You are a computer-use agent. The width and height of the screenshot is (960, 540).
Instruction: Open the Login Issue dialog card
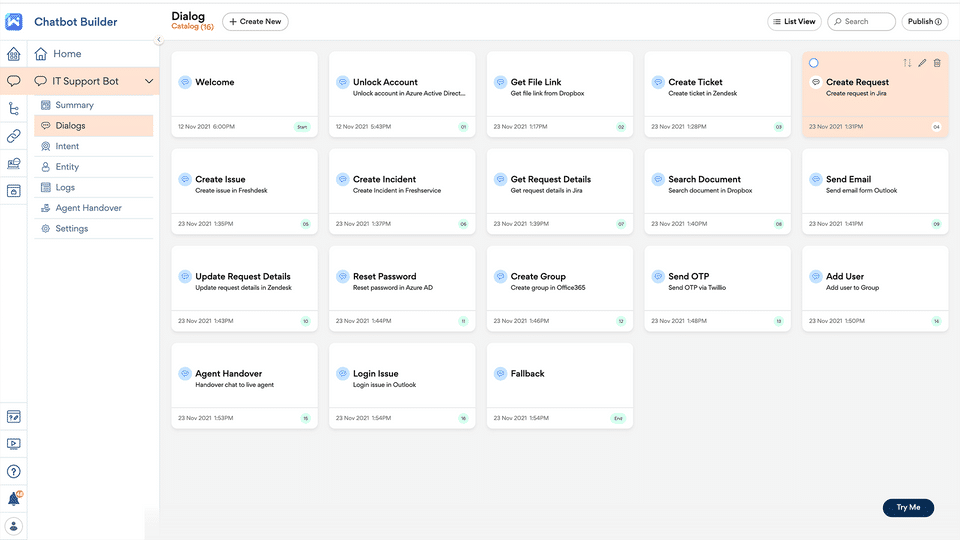click(402, 386)
